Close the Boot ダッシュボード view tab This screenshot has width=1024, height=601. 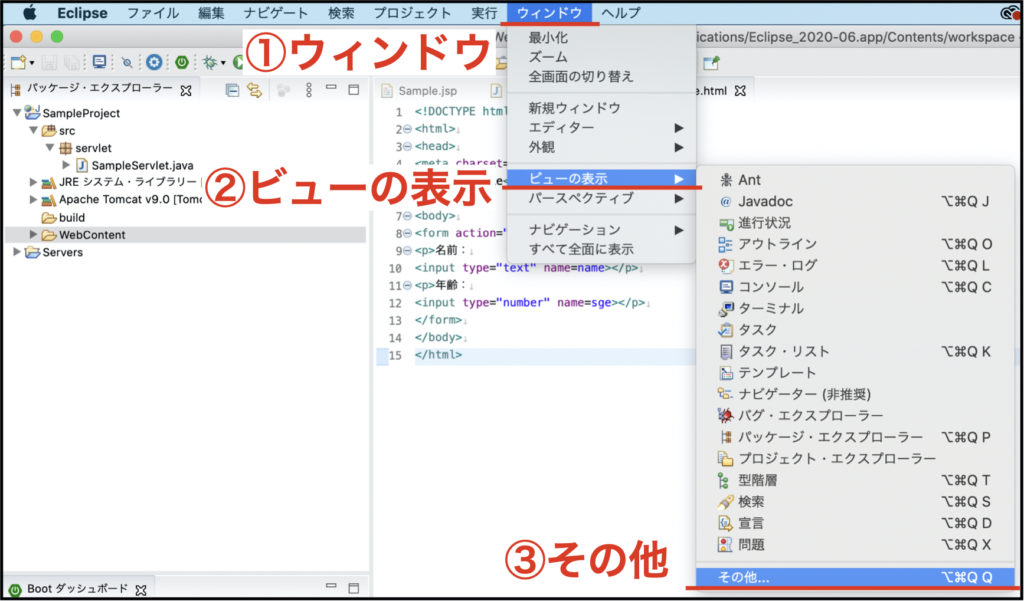pyautogui.click(x=141, y=590)
